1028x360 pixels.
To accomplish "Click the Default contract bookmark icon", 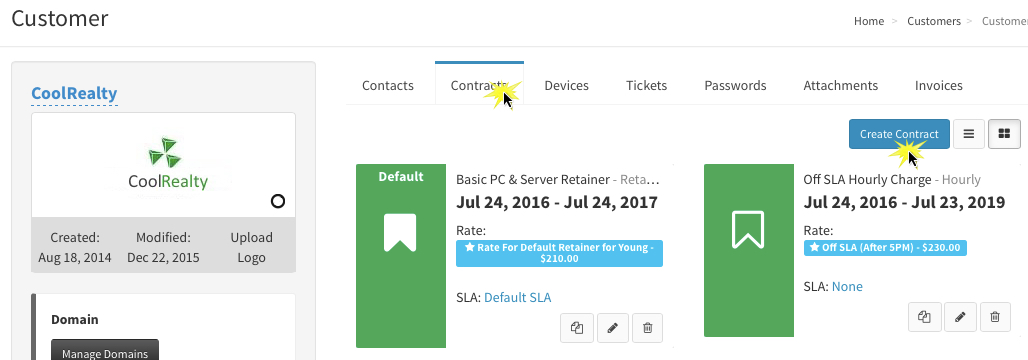I will point(400,233).
